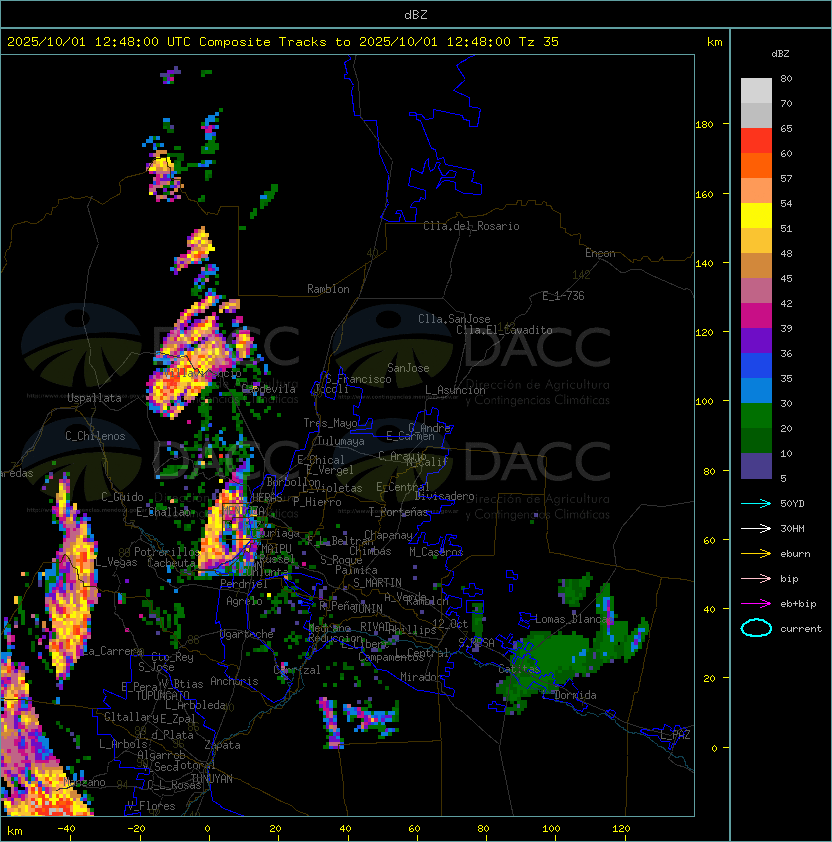The width and height of the screenshot is (832, 842).
Task: Click the 'eburn' legend label
Action: click(795, 554)
